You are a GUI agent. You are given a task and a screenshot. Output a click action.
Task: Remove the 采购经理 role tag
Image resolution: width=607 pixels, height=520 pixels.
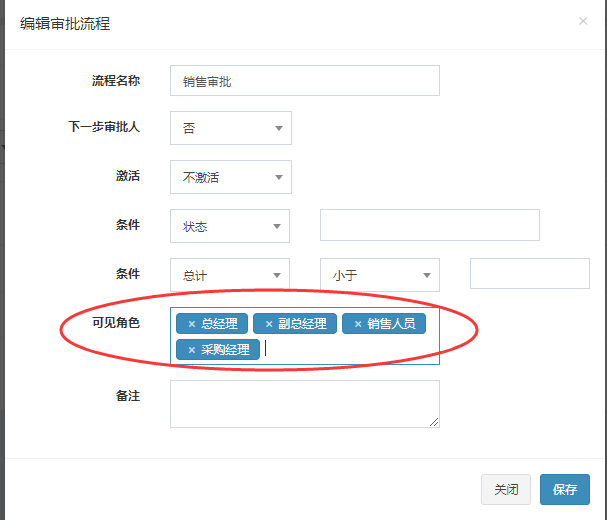click(192, 350)
